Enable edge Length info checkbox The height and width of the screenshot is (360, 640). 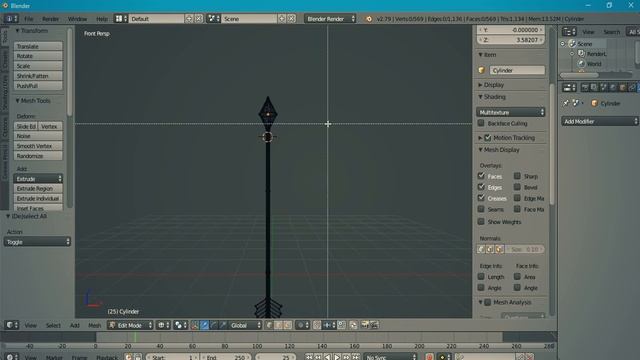481,276
